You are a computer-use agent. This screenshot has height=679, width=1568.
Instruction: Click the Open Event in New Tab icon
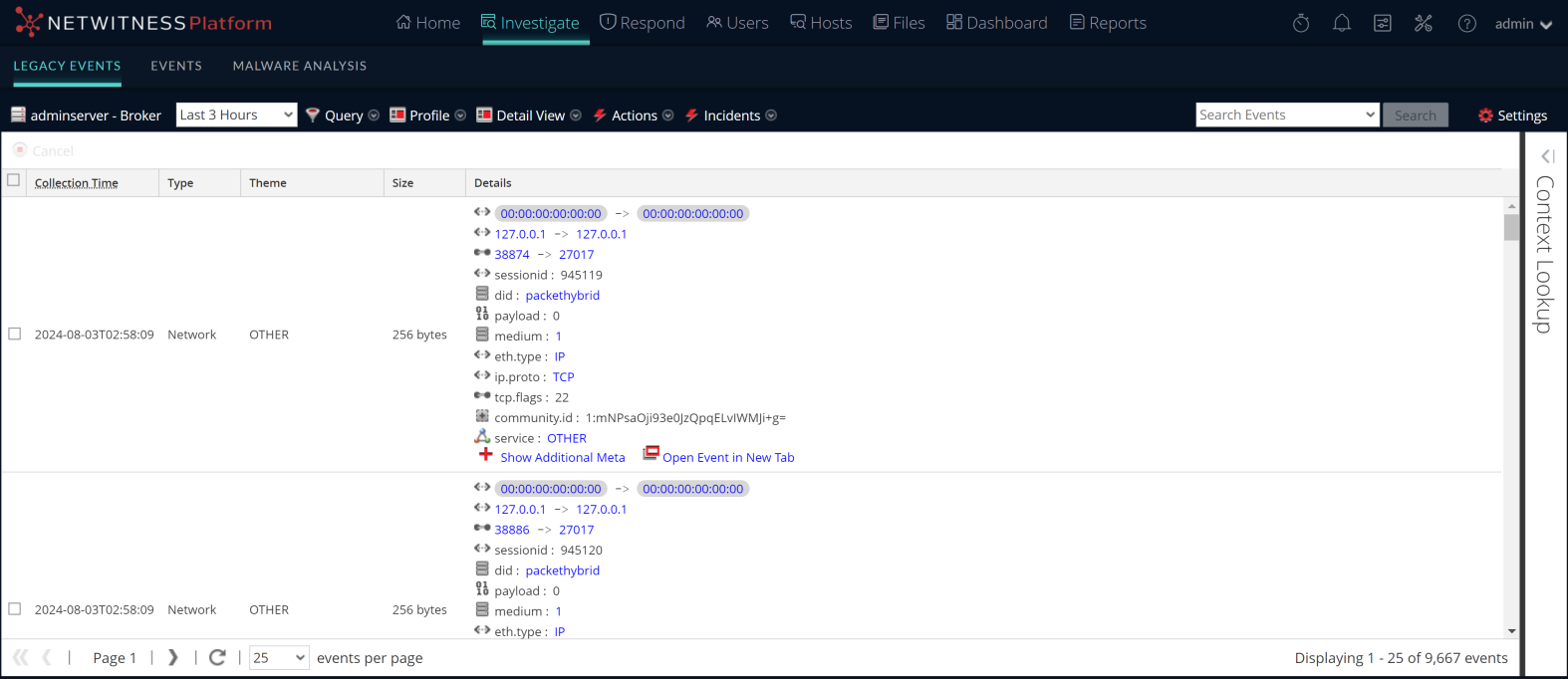(x=651, y=453)
